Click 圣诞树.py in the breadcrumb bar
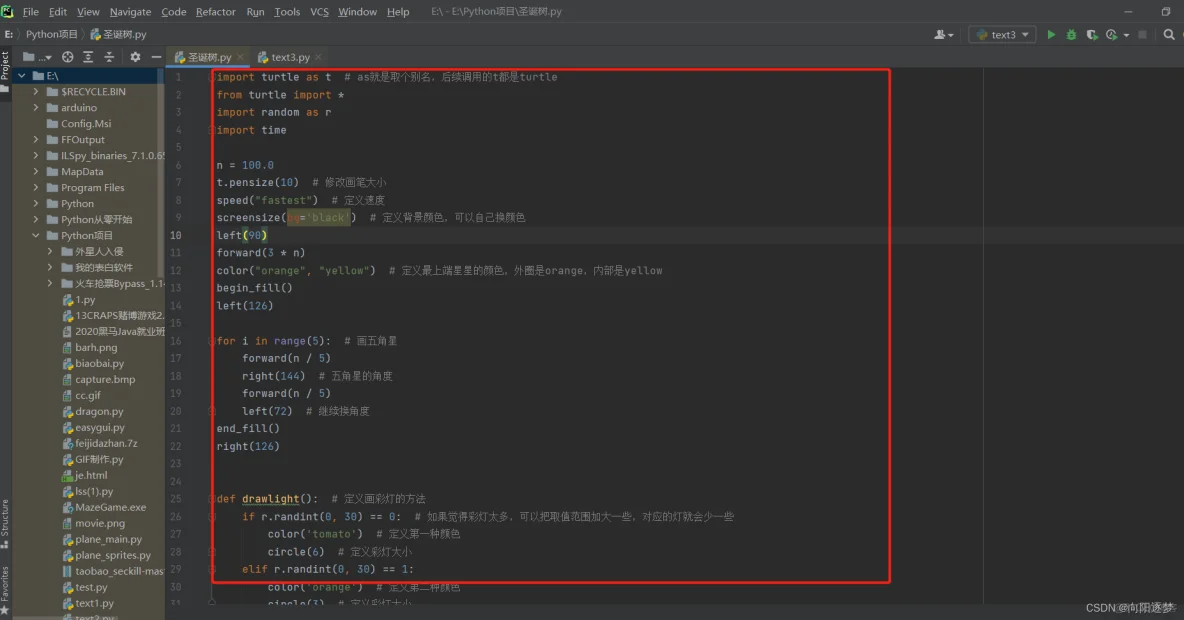 (x=119, y=35)
